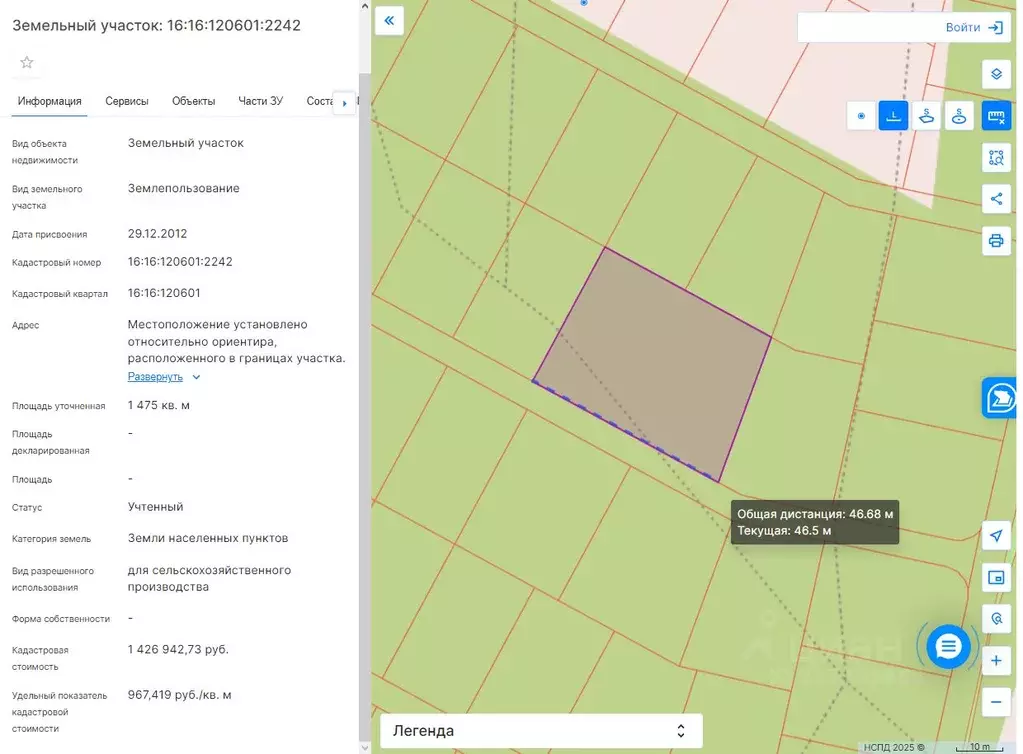Click the scrollbar up arrow

tap(365, 7)
